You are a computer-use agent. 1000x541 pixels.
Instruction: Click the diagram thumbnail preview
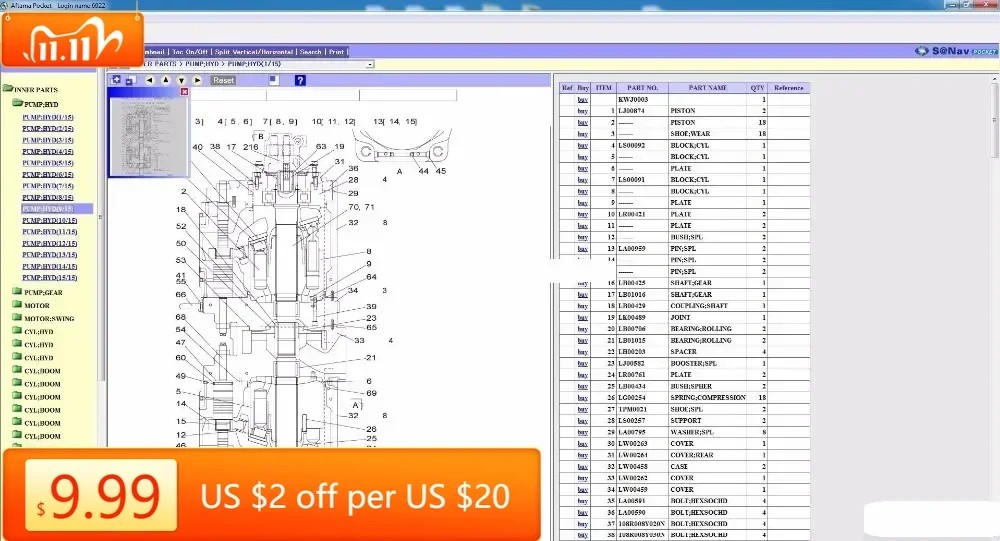pyautogui.click(x=148, y=136)
